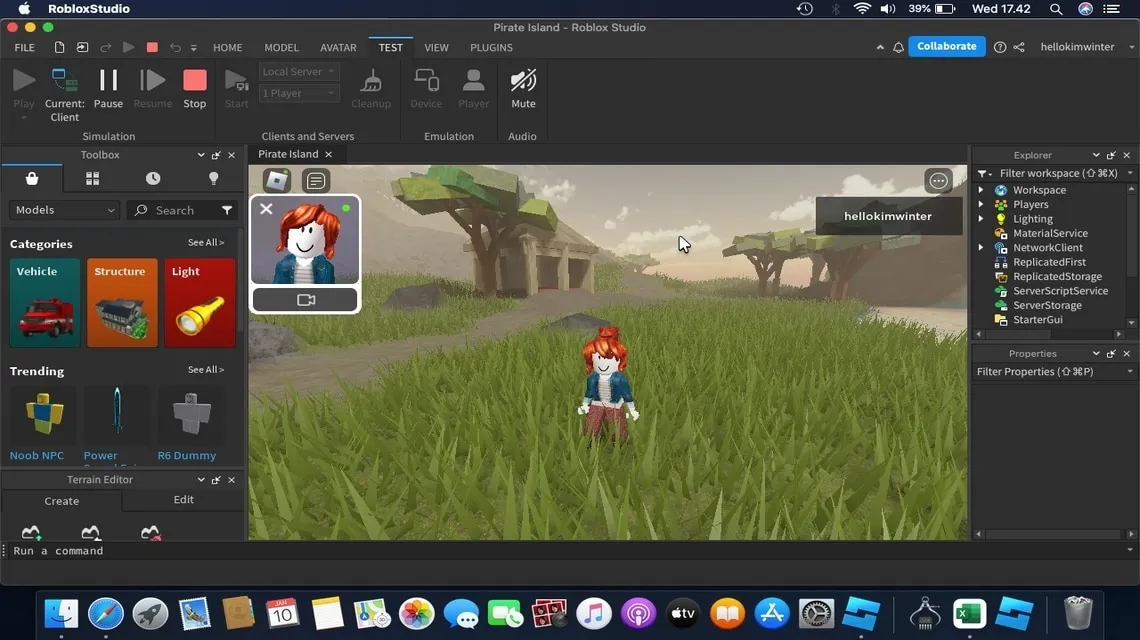Open the Toolbox search filter icon
Screen dimensions: 1140x640
(x=227, y=210)
